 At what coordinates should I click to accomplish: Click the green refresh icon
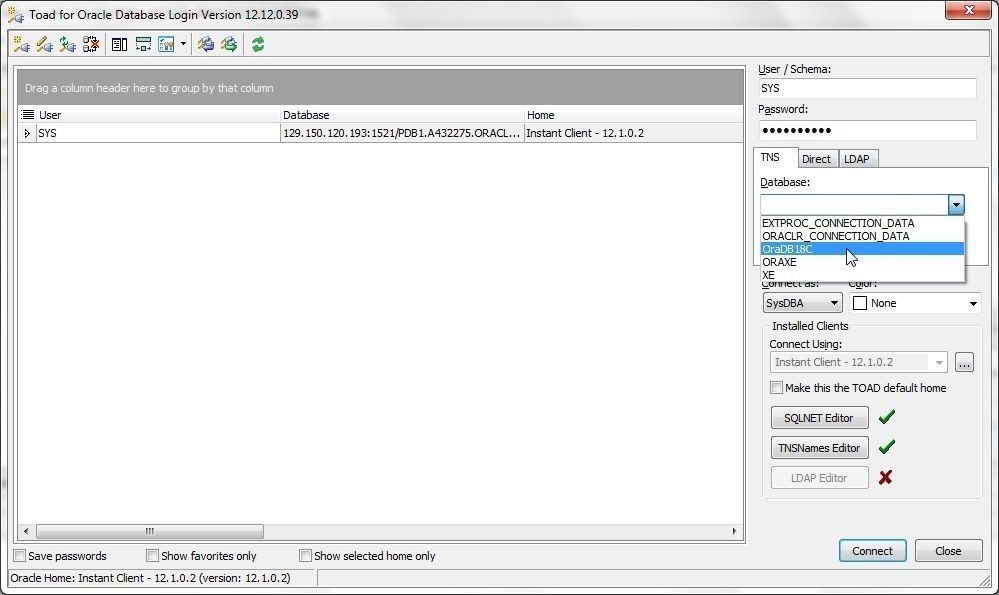pyautogui.click(x=258, y=44)
